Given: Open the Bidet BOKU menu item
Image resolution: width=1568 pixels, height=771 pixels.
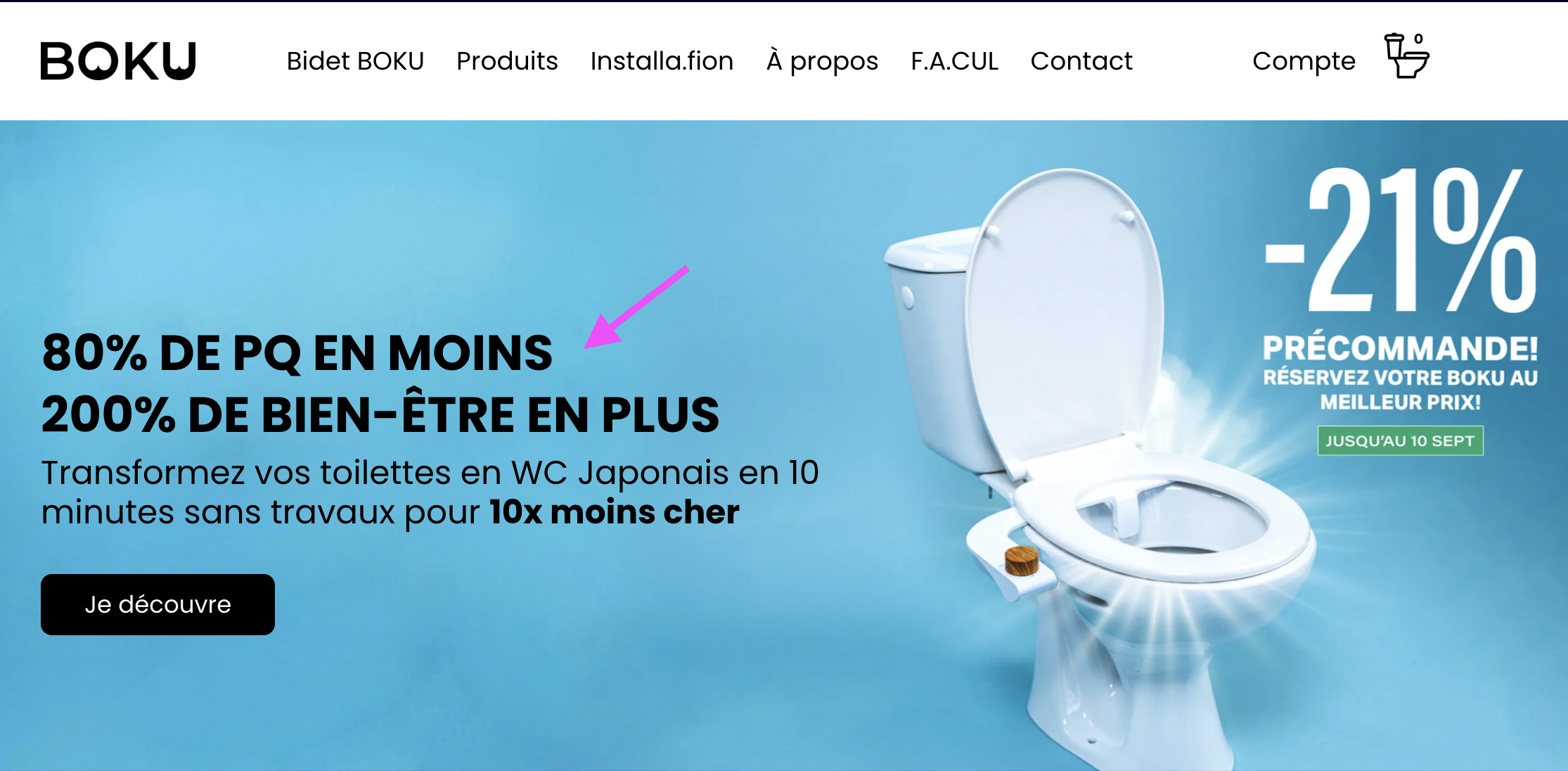Looking at the screenshot, I should (355, 61).
